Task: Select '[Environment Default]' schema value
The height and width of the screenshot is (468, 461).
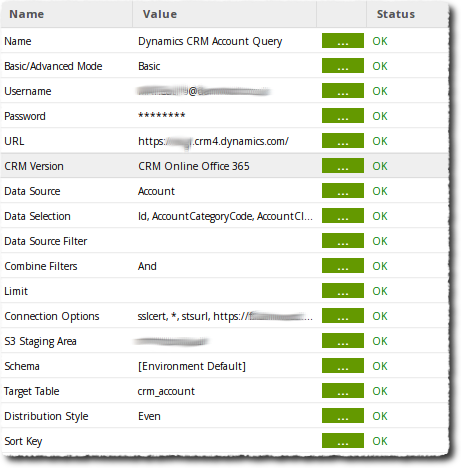Action: [x=192, y=366]
